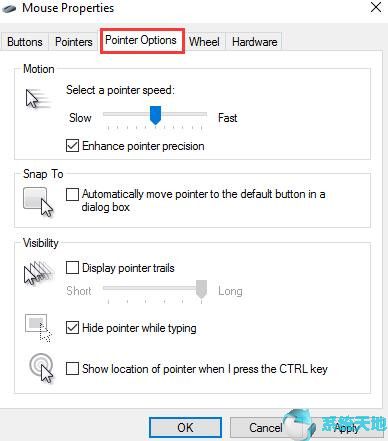Click the pointer speed motion icon
Screen dimensions: 388x441
pos(38,98)
